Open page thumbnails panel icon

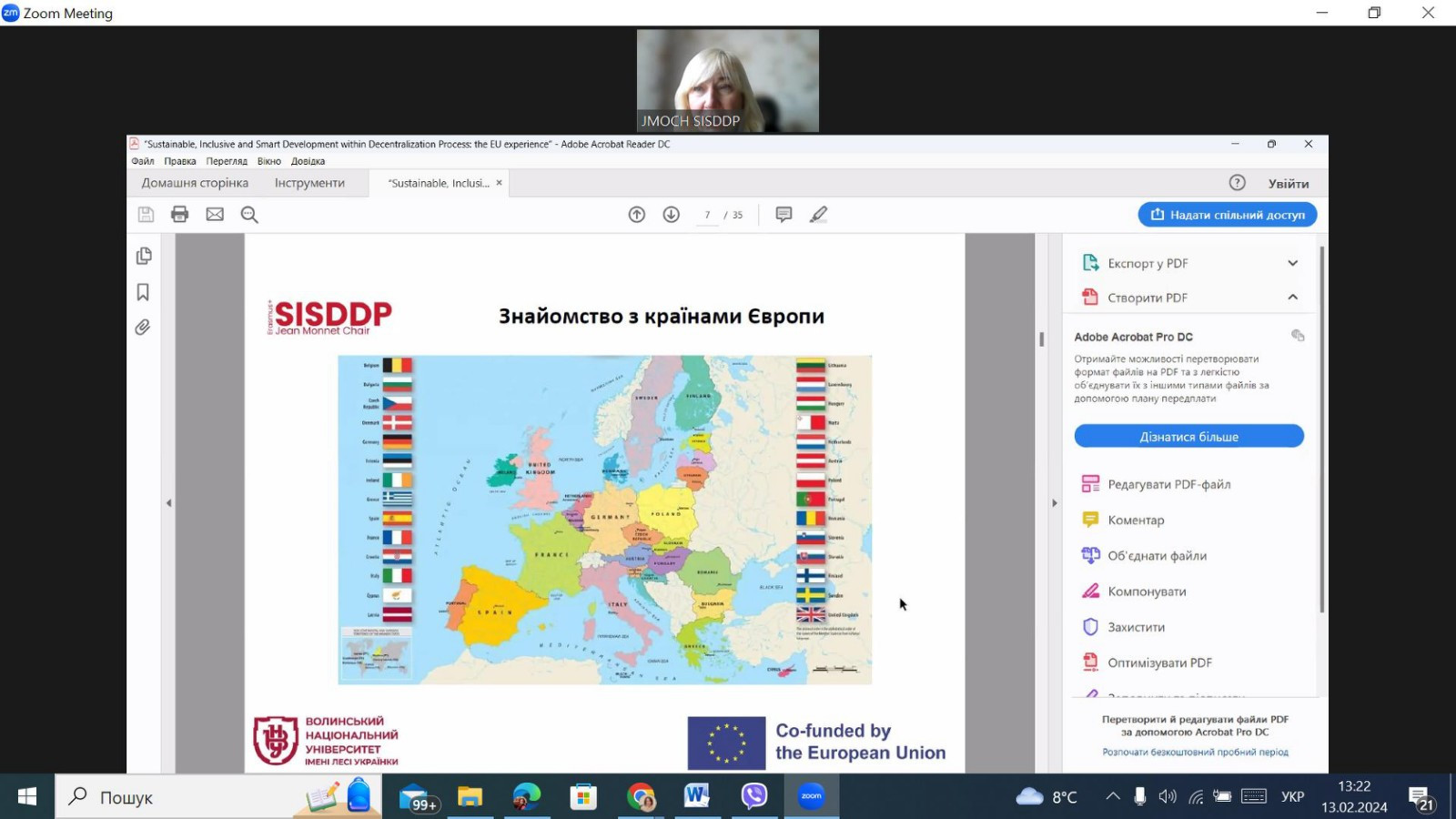click(x=144, y=257)
